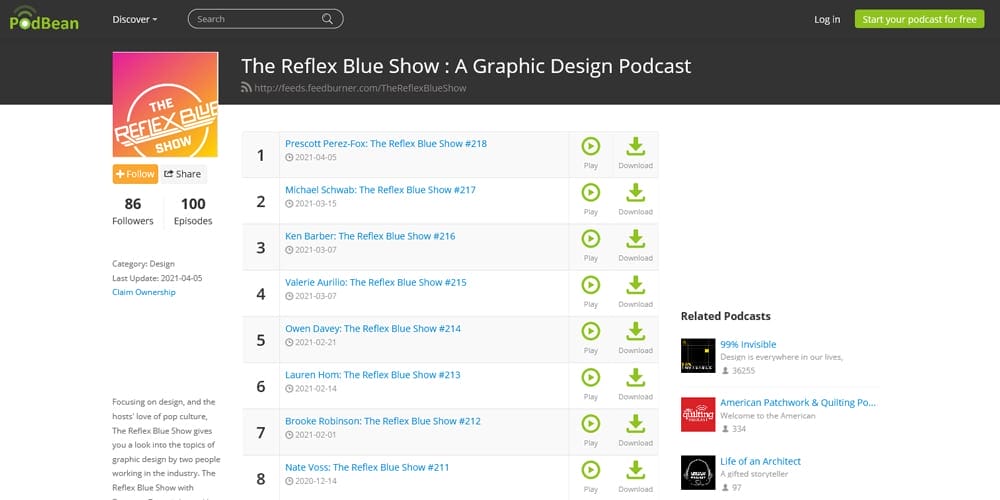Image resolution: width=1000 pixels, height=500 pixels.
Task: Open Prescott Perez-Fox episode #218 title
Action: click(x=386, y=143)
